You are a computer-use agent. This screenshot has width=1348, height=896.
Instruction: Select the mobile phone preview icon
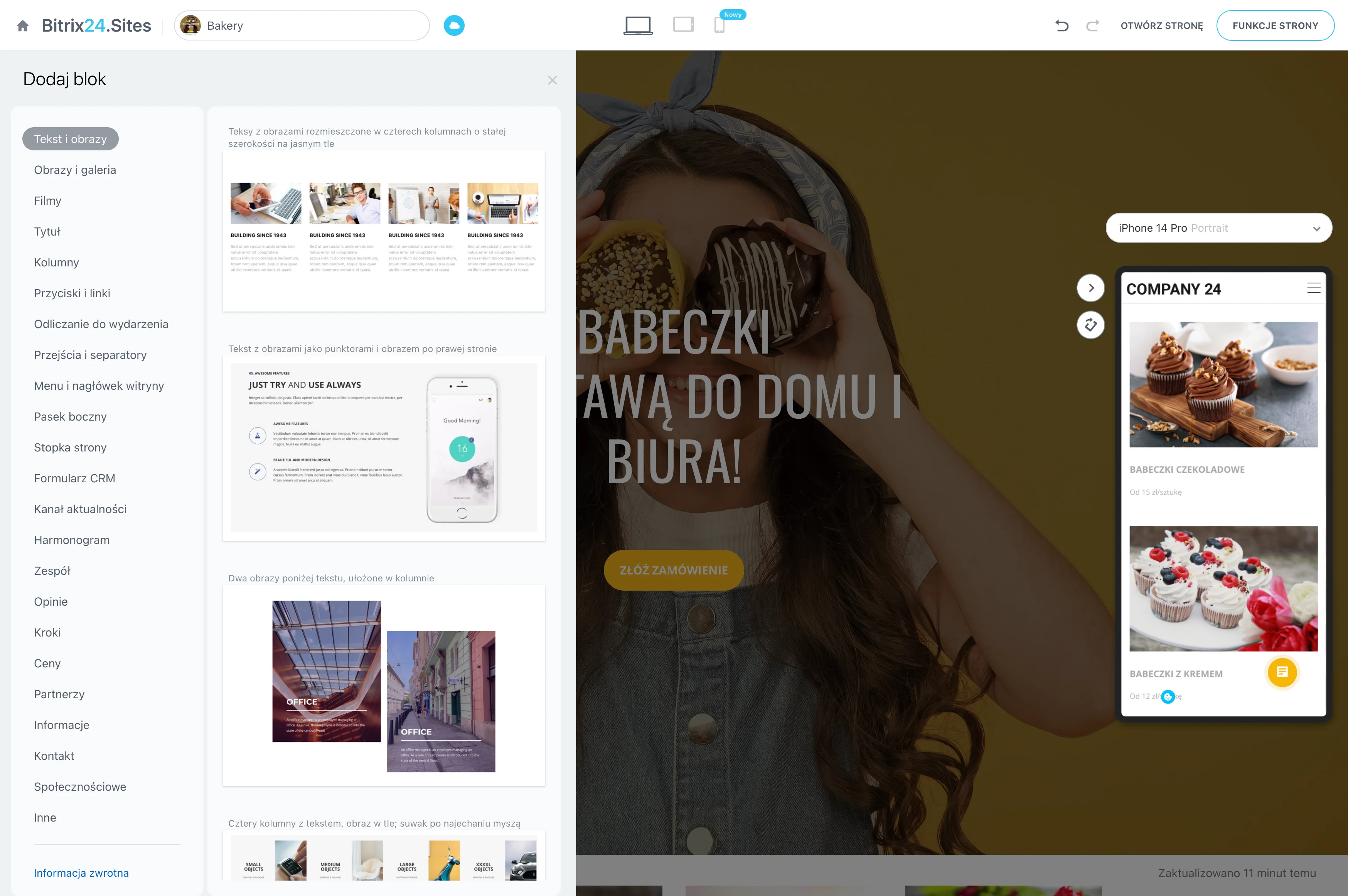(x=719, y=26)
